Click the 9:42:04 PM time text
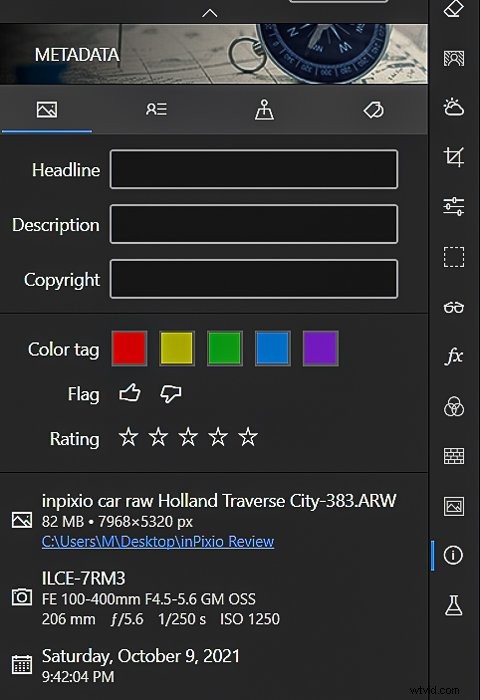Viewport: 480px width, 700px height. click(78, 676)
